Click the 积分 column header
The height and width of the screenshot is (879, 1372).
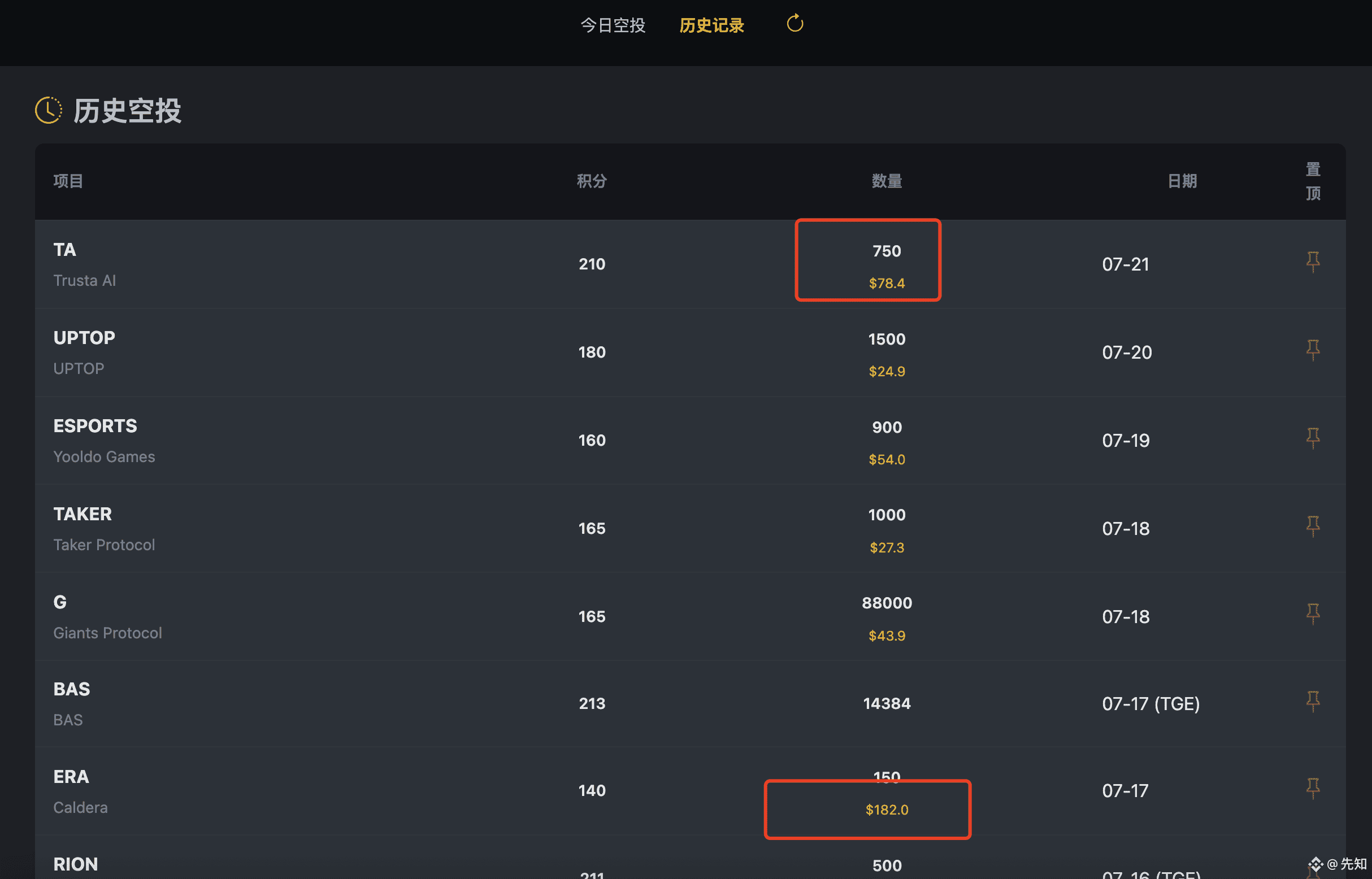tap(592, 181)
